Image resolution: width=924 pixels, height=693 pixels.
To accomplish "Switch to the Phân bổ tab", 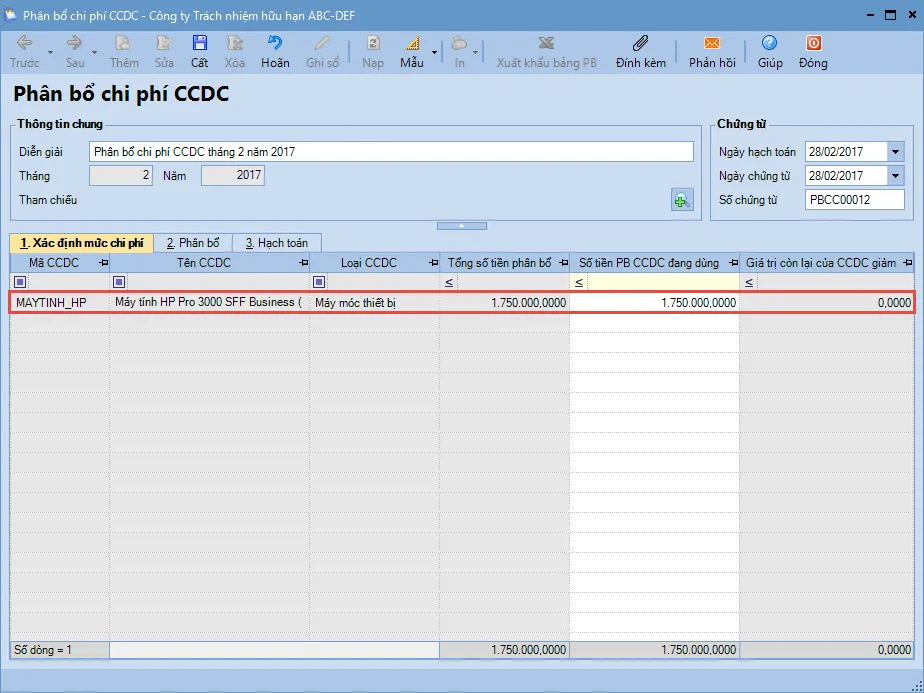I will click(x=193, y=243).
